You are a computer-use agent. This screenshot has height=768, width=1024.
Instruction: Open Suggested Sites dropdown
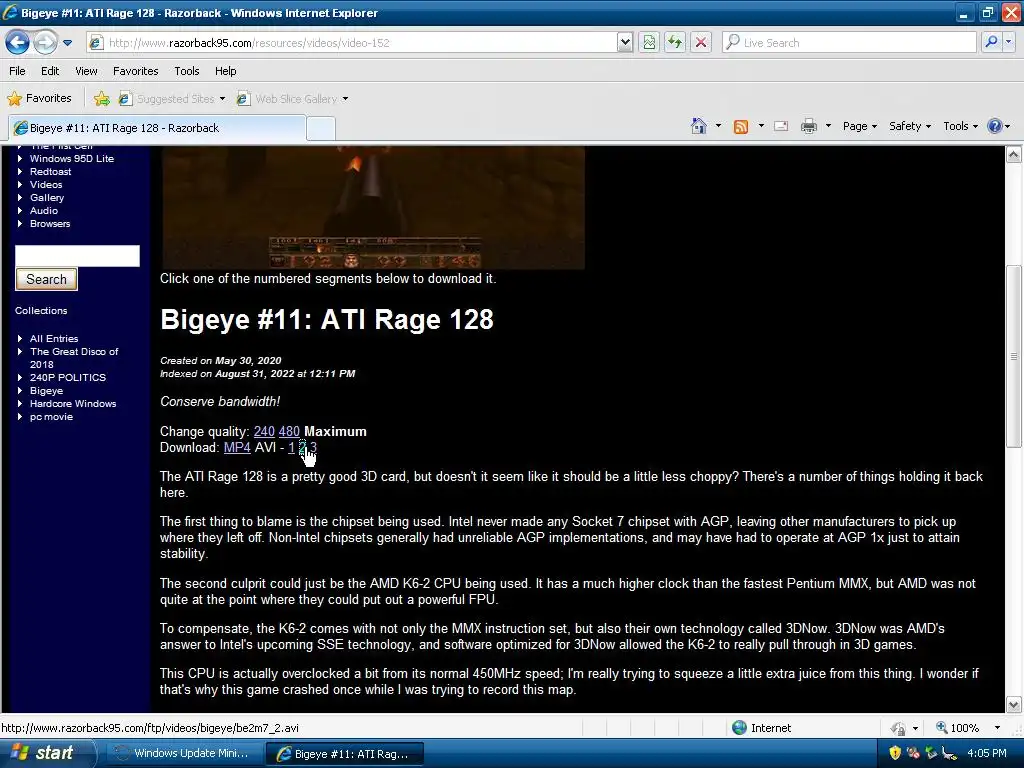(172, 99)
